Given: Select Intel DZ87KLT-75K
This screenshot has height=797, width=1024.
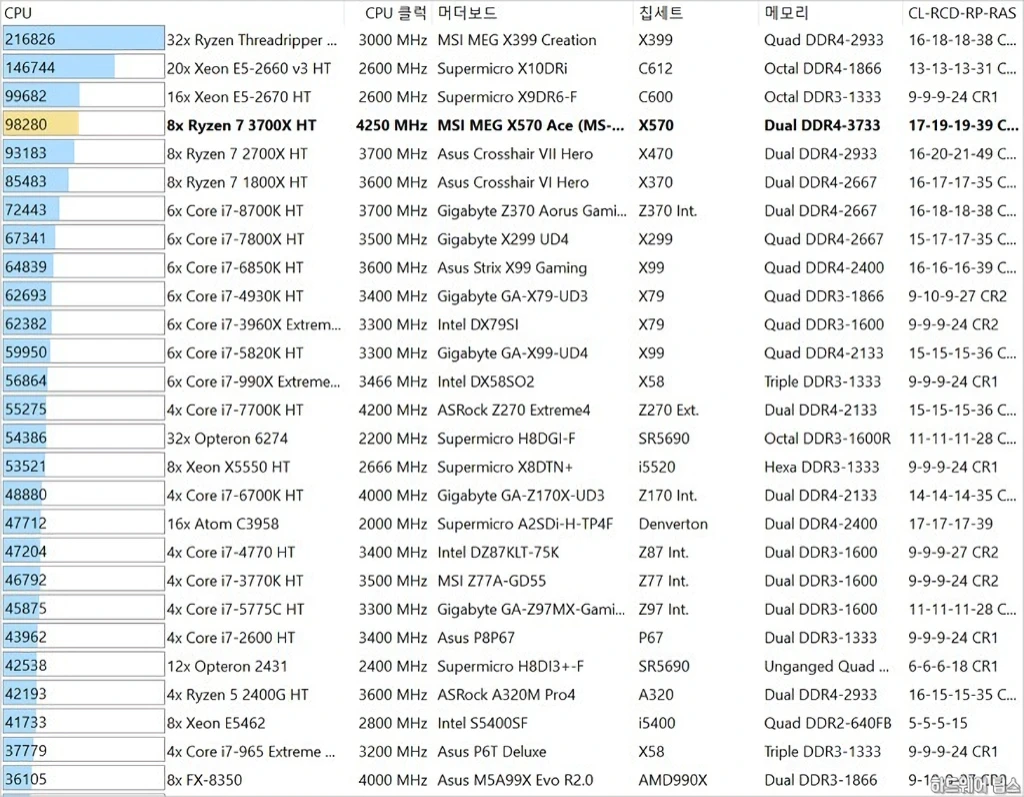Looking at the screenshot, I should click(x=498, y=553).
